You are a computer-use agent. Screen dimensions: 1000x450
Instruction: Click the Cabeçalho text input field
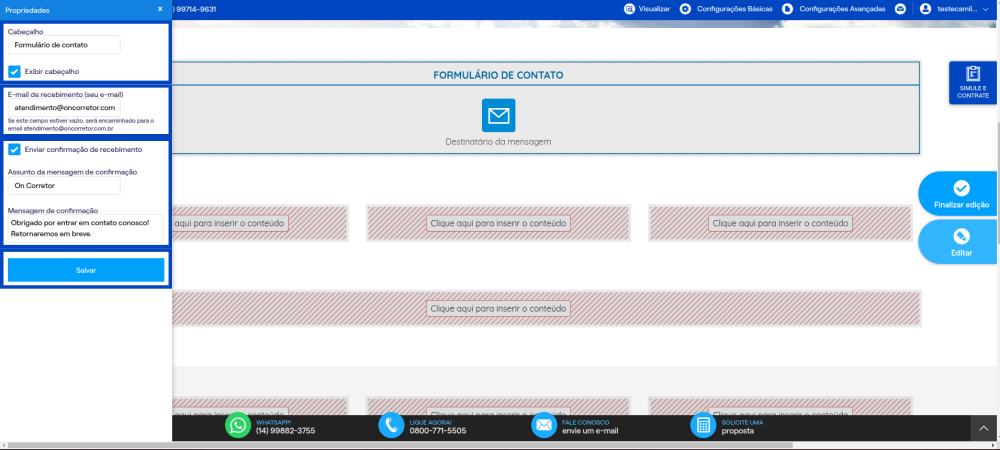point(64,45)
